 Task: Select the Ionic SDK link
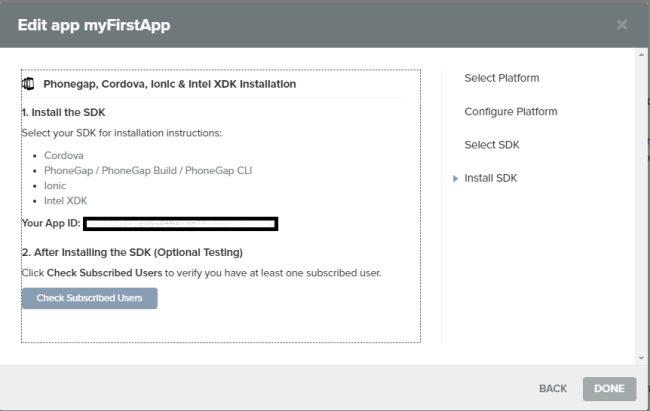[57, 186]
